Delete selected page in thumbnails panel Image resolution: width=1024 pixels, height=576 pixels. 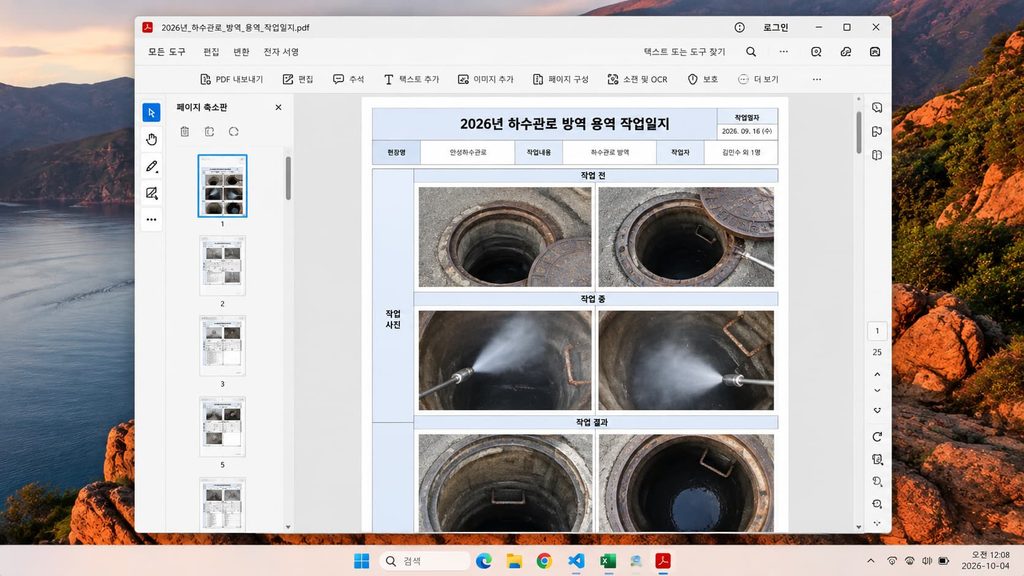(185, 131)
